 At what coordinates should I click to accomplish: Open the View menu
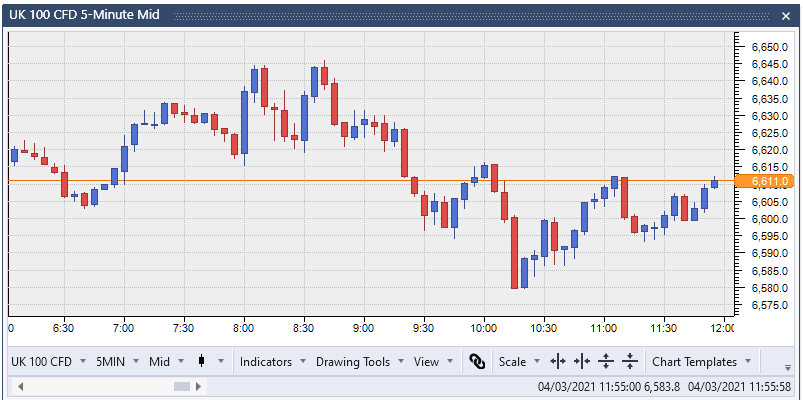pos(433,362)
